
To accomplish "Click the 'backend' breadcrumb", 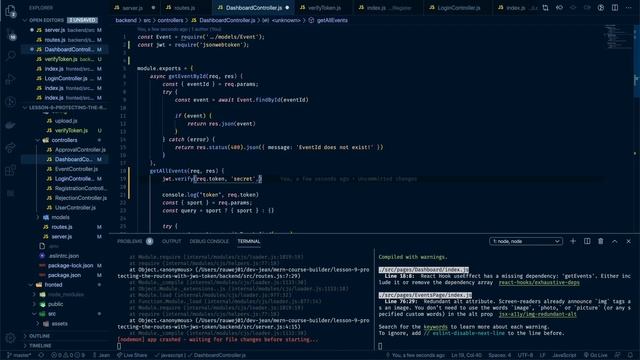I will [x=126, y=20].
